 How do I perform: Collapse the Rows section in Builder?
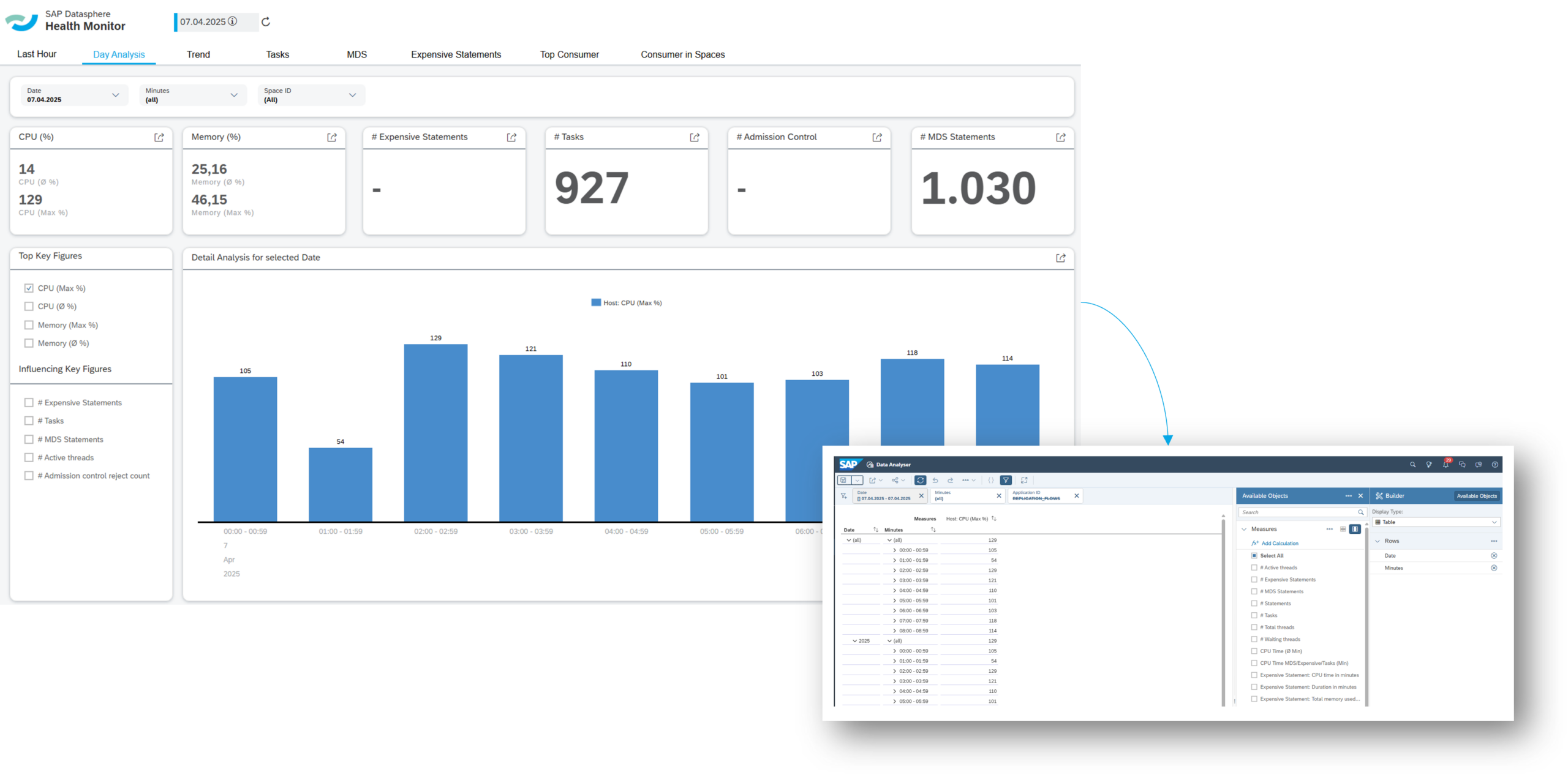pyautogui.click(x=1378, y=541)
